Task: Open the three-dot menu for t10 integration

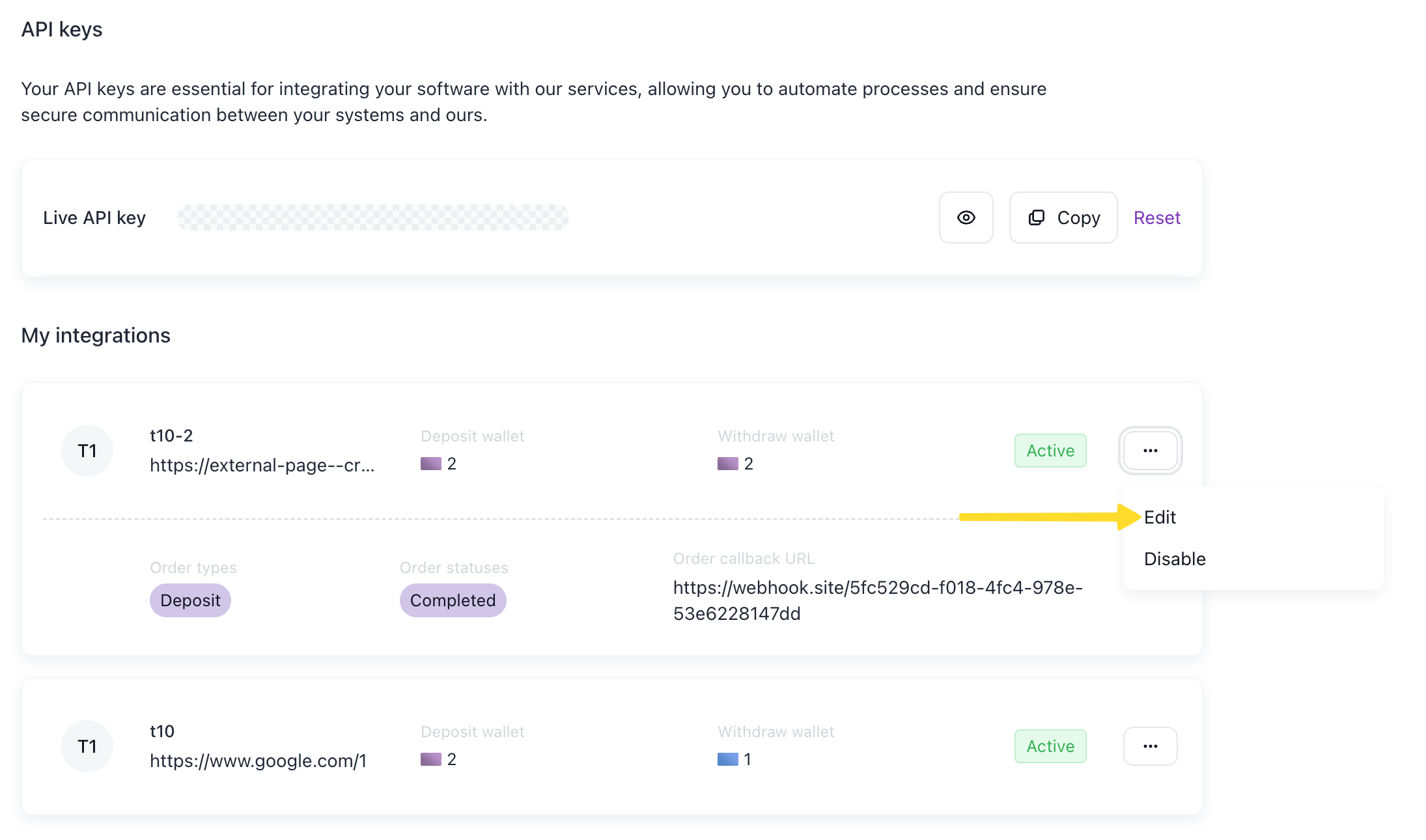Action: point(1150,746)
